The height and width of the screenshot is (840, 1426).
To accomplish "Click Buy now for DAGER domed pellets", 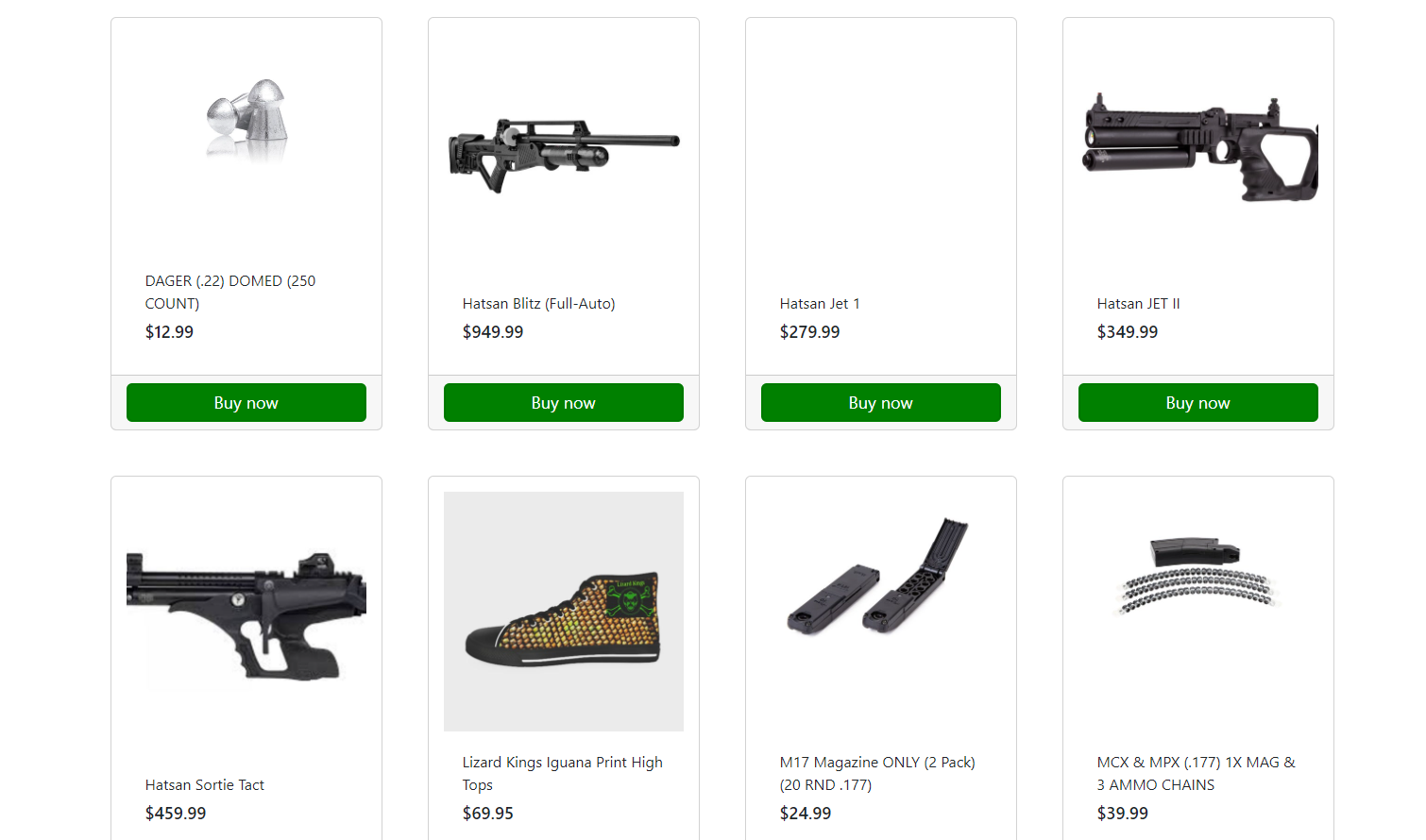I will click(x=246, y=403).
